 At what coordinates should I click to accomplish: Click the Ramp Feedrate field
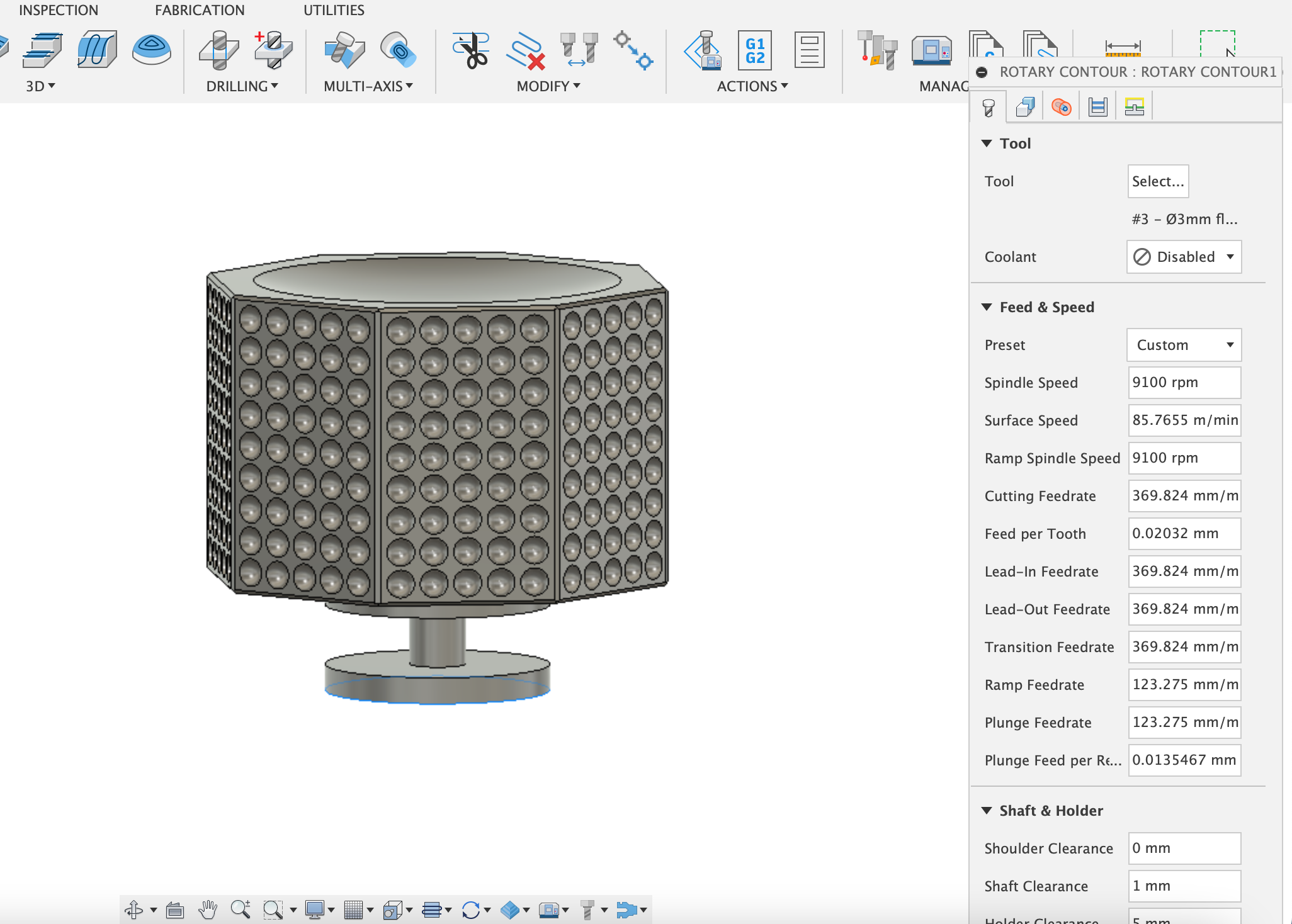point(1184,685)
